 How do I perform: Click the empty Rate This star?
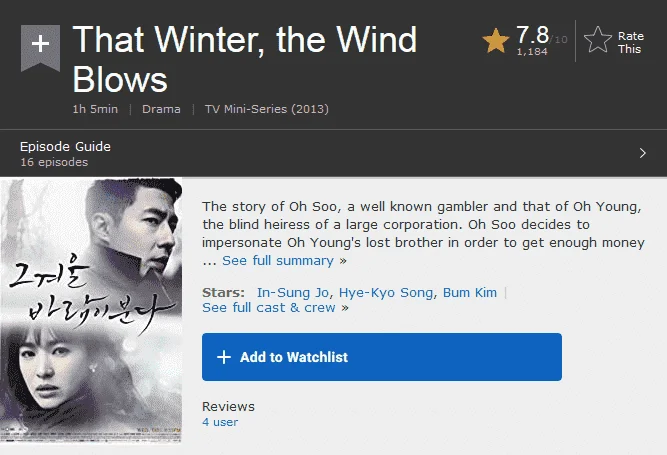point(598,40)
